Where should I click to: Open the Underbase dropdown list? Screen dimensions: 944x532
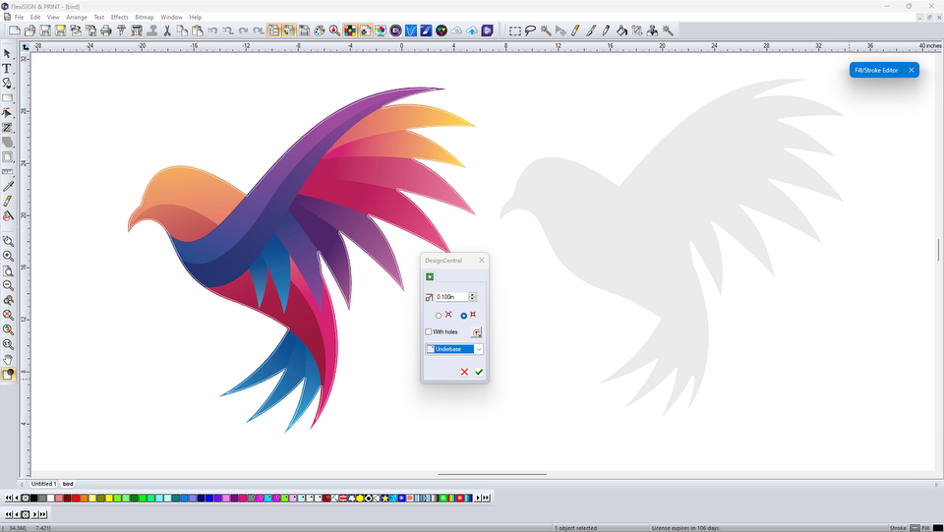pos(479,349)
